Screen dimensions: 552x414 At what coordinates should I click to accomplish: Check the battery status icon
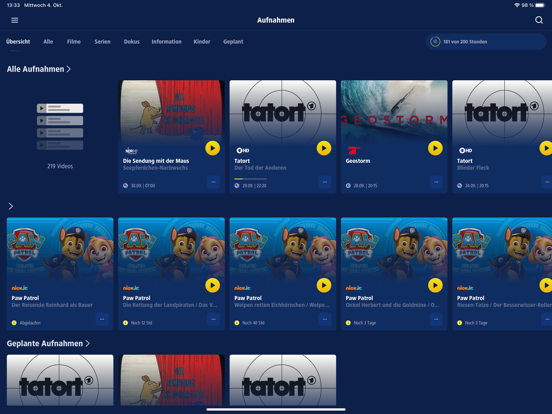click(540, 5)
